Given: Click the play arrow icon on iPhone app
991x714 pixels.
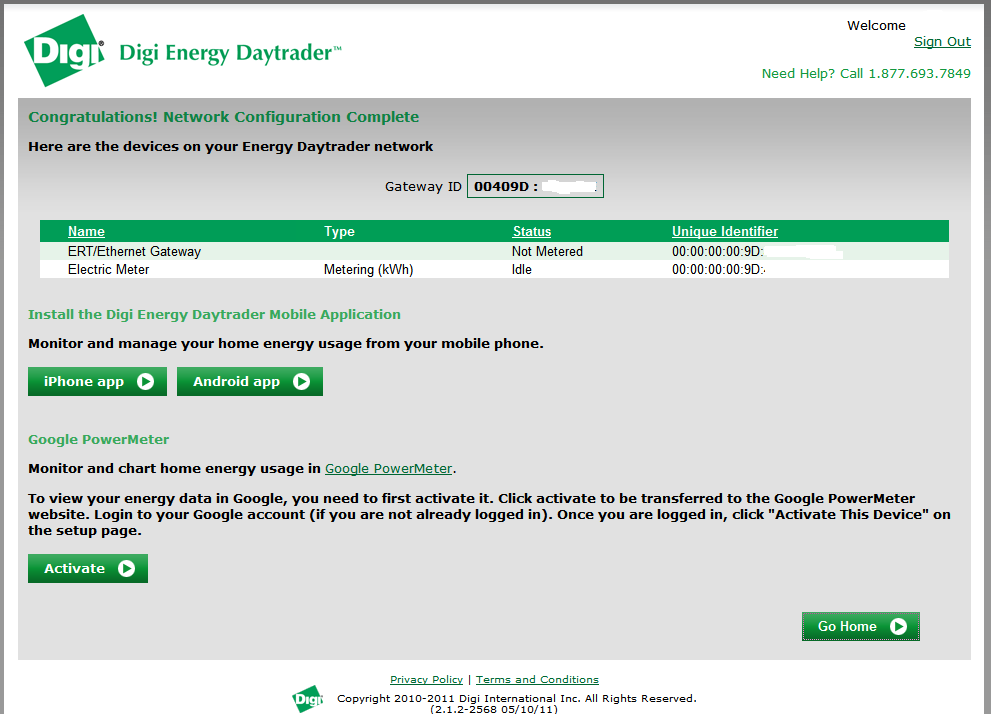Looking at the screenshot, I should point(146,381).
